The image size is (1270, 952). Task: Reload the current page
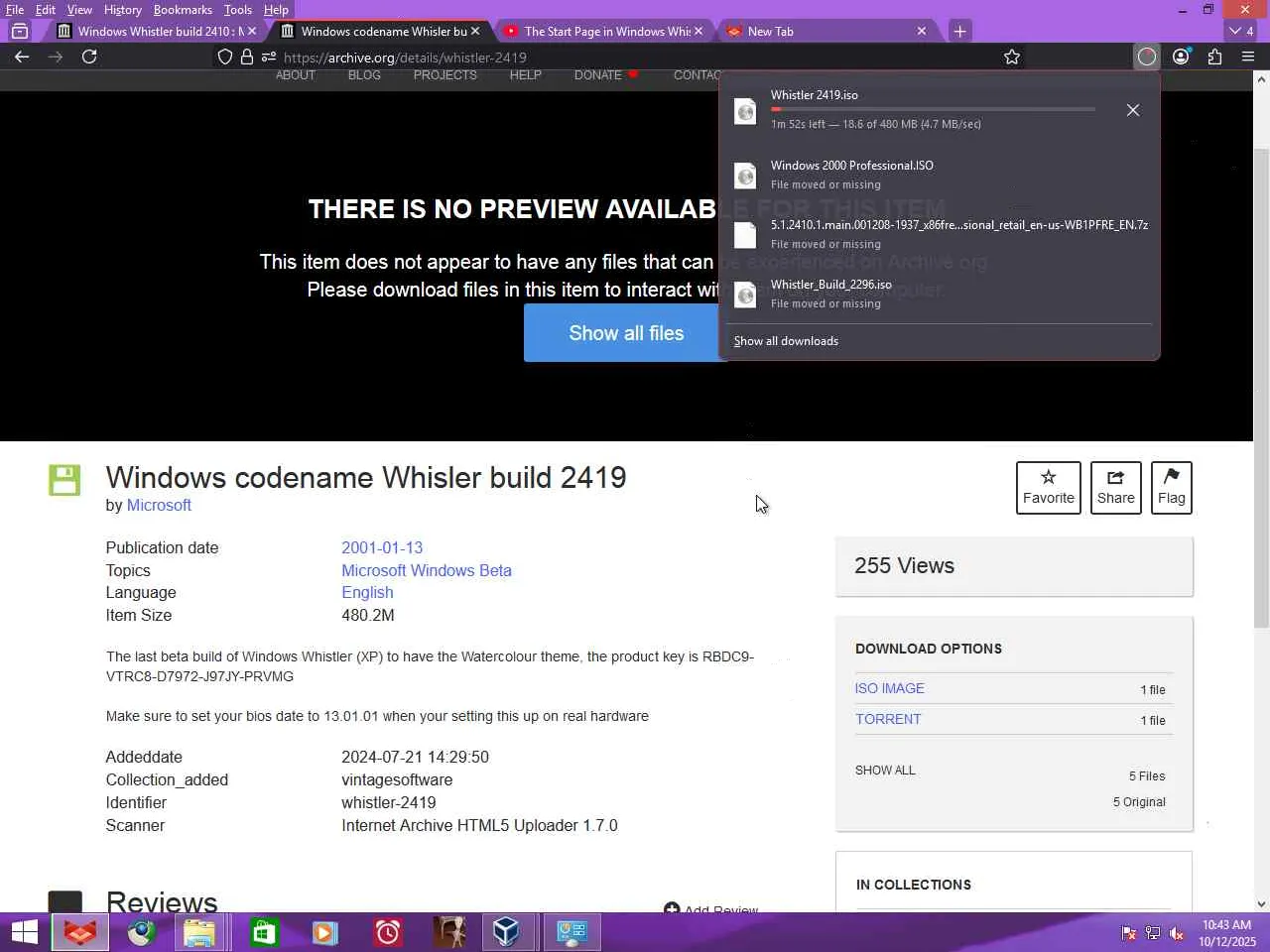89,57
